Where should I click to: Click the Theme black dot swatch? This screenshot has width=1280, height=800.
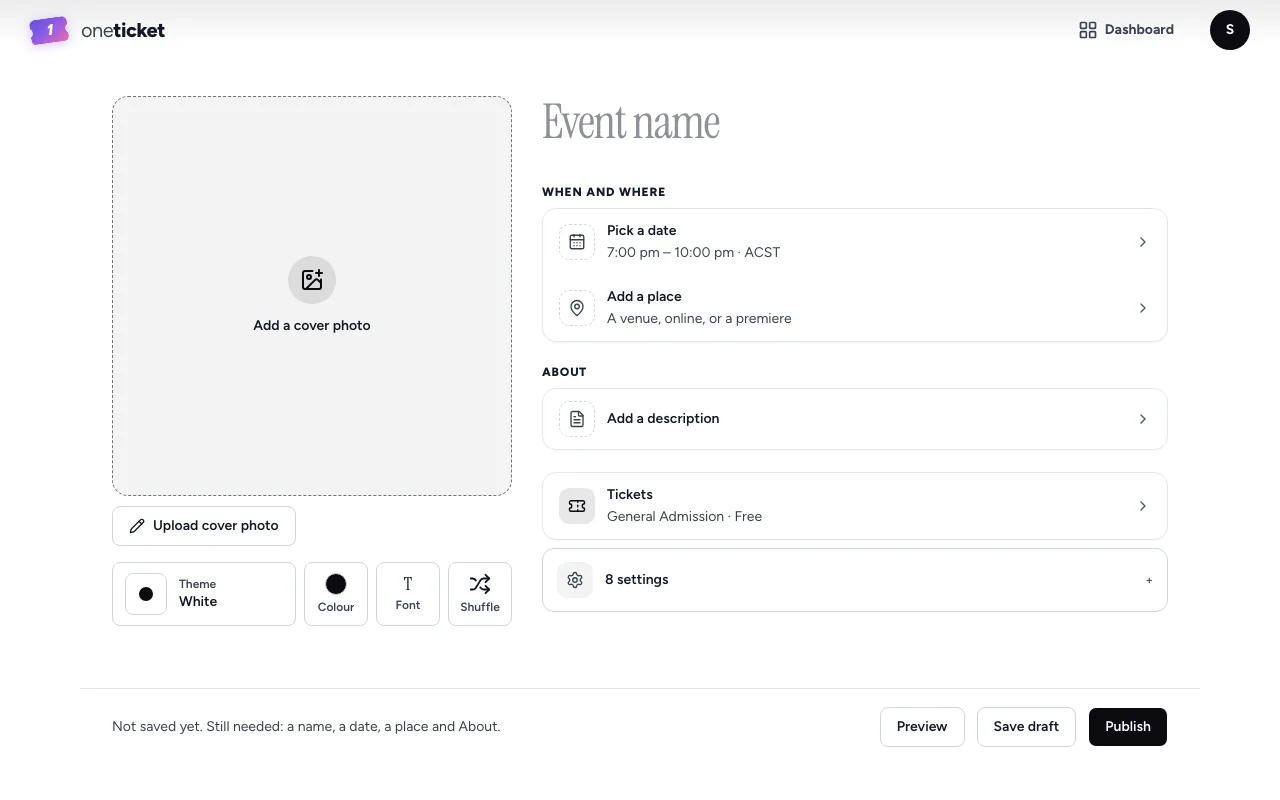click(146, 594)
